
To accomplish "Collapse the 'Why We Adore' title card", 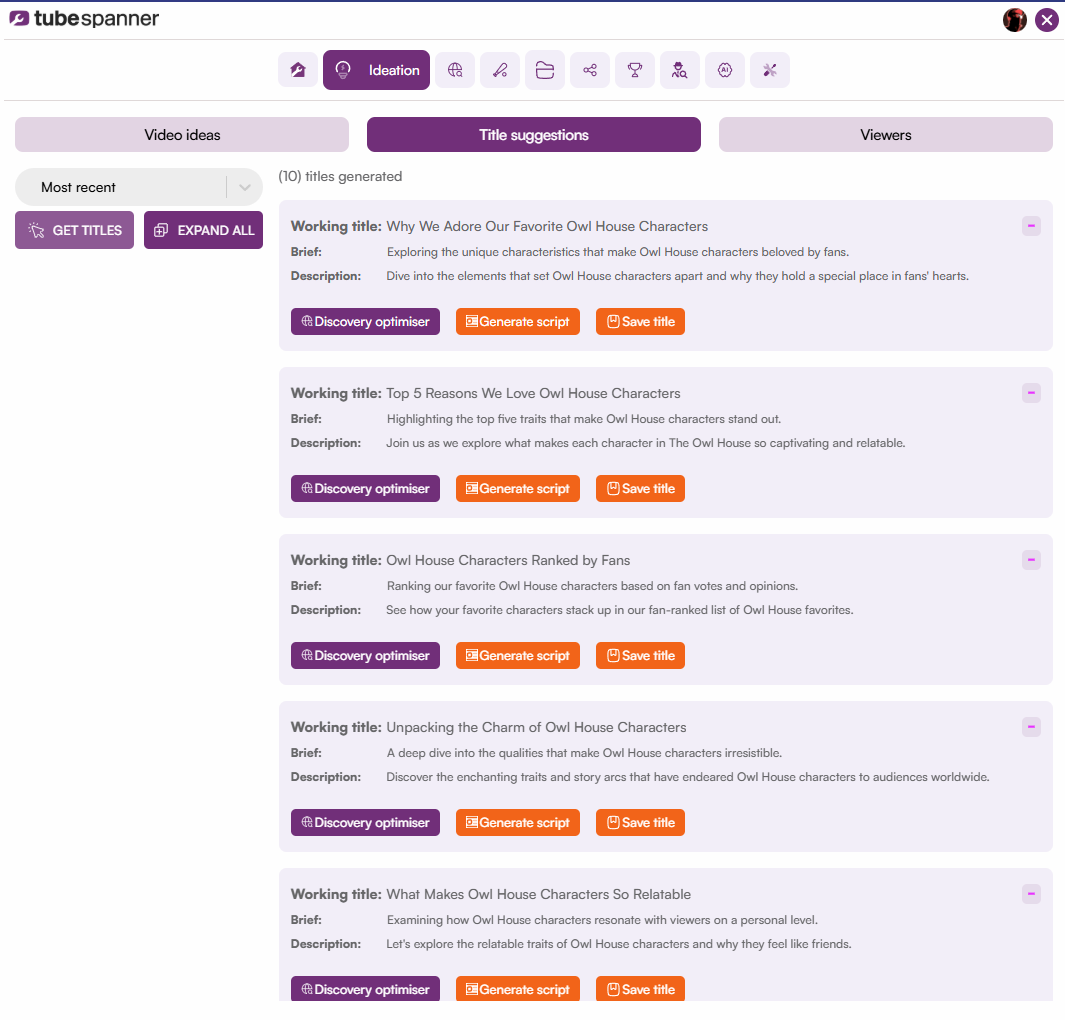I will [1031, 225].
